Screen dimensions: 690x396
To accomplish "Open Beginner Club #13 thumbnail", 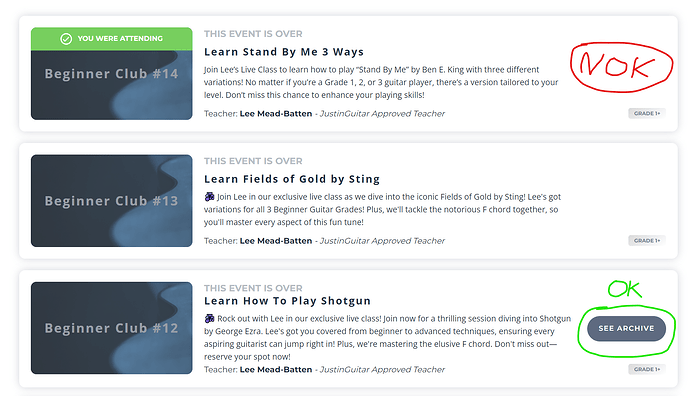I will pyautogui.click(x=112, y=201).
